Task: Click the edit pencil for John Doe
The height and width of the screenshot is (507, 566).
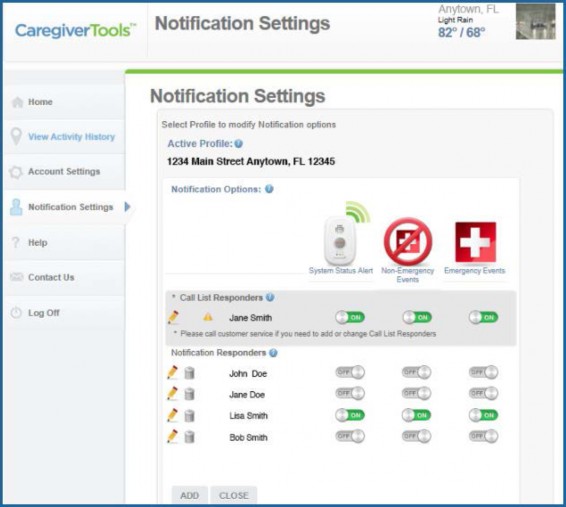Action: (x=172, y=372)
